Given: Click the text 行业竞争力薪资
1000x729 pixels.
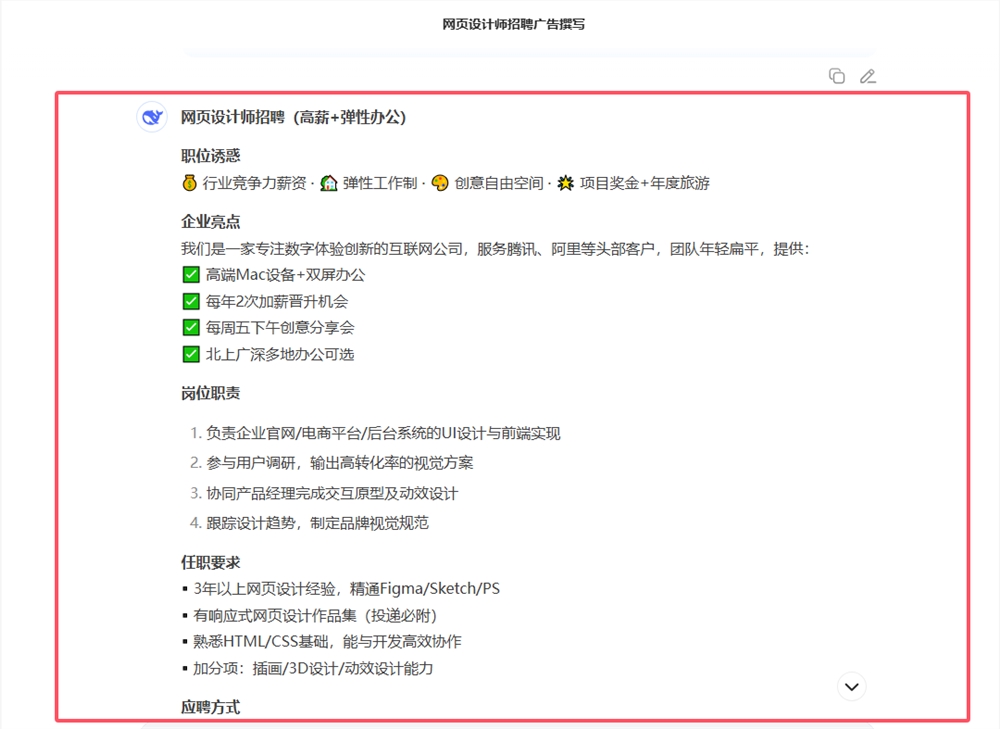Looking at the screenshot, I should click(254, 183).
